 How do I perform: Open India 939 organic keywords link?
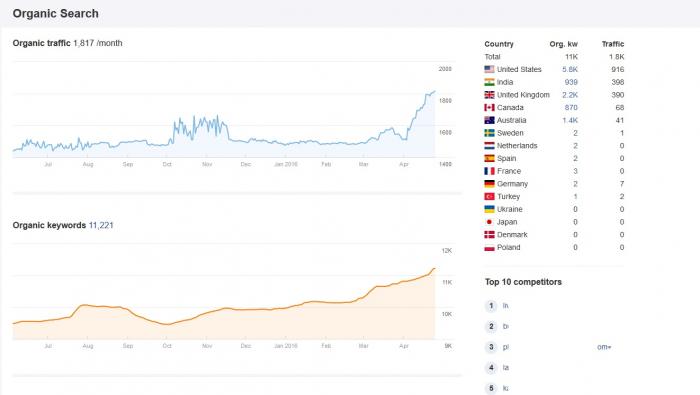tap(571, 82)
